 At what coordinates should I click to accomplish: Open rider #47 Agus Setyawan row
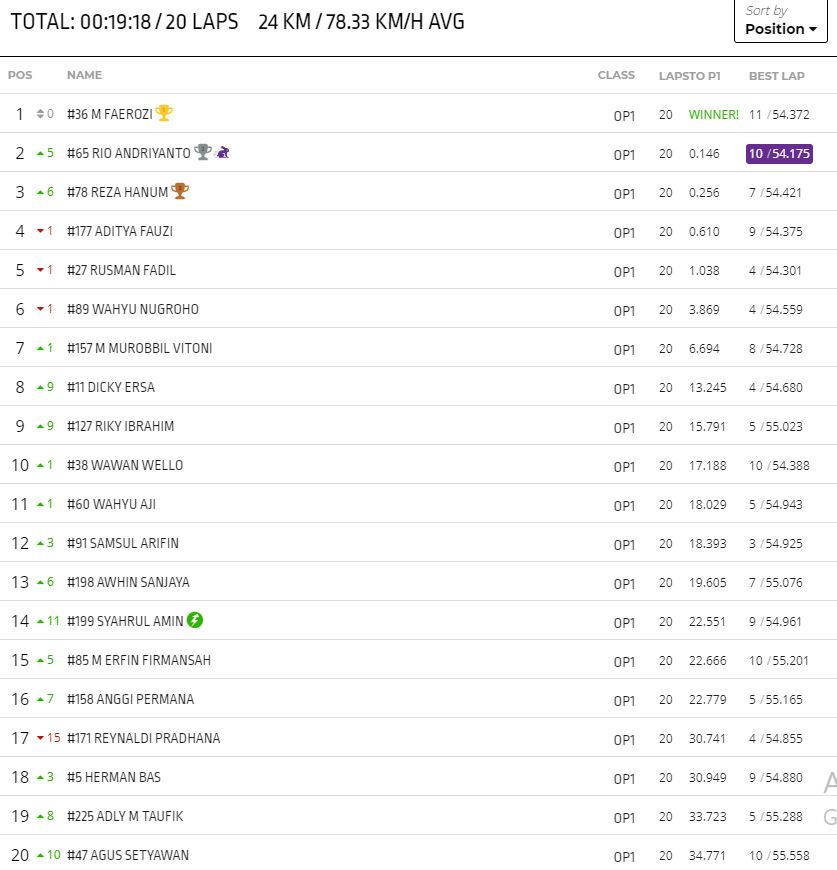[x=127, y=855]
